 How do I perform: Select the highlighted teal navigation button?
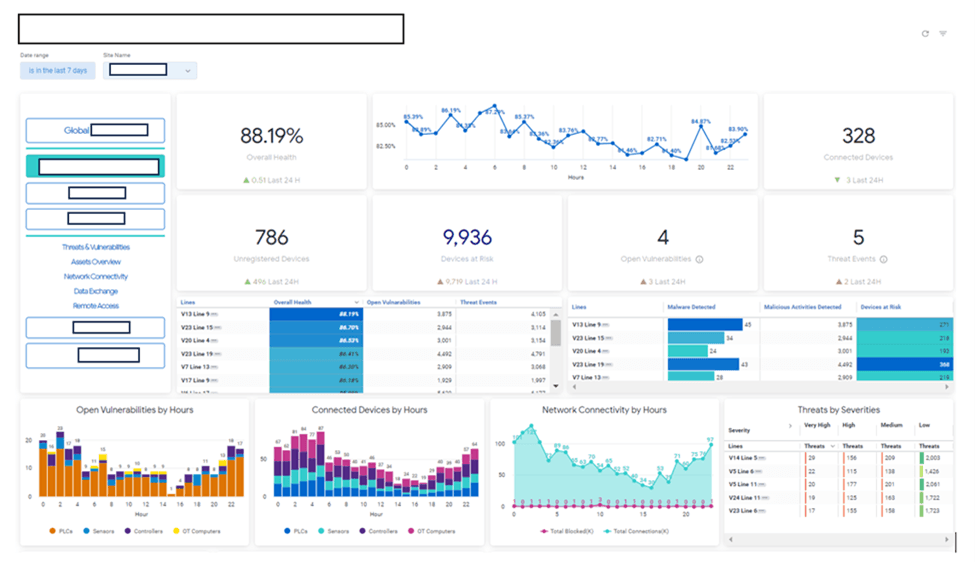point(95,167)
